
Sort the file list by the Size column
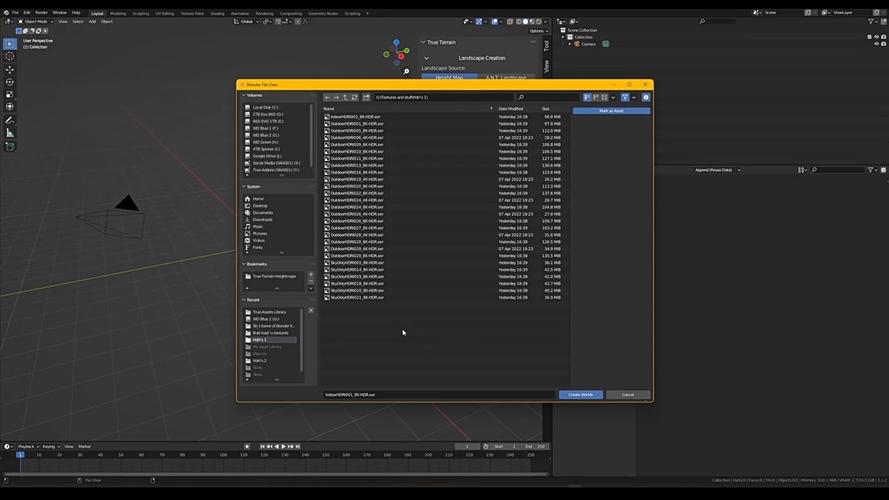[545, 109]
